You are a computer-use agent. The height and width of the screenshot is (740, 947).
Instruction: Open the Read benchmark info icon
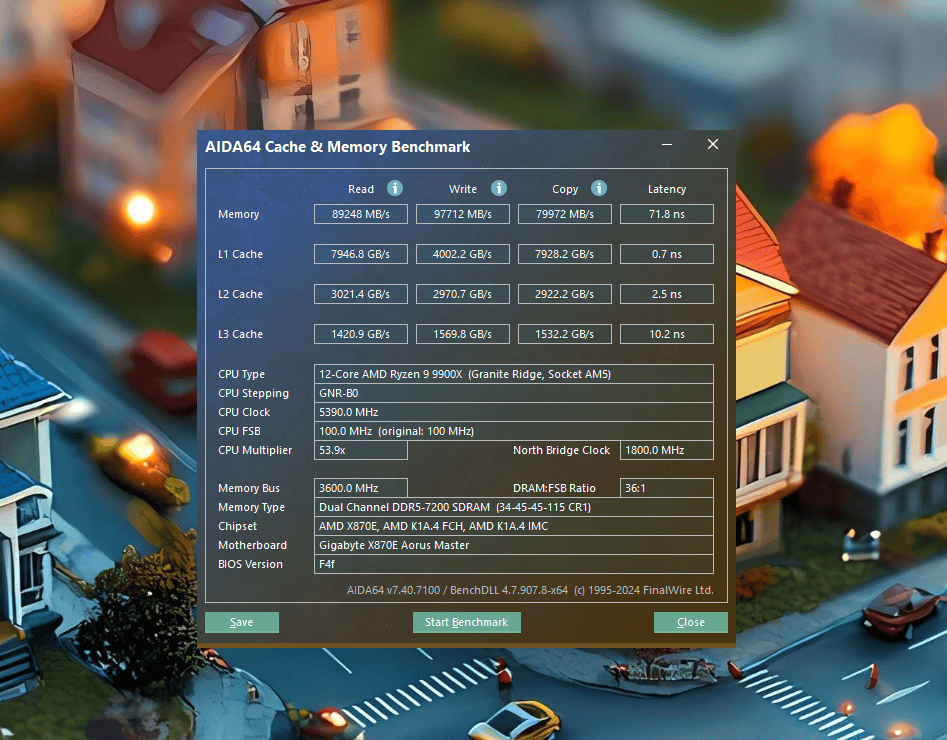coord(395,188)
